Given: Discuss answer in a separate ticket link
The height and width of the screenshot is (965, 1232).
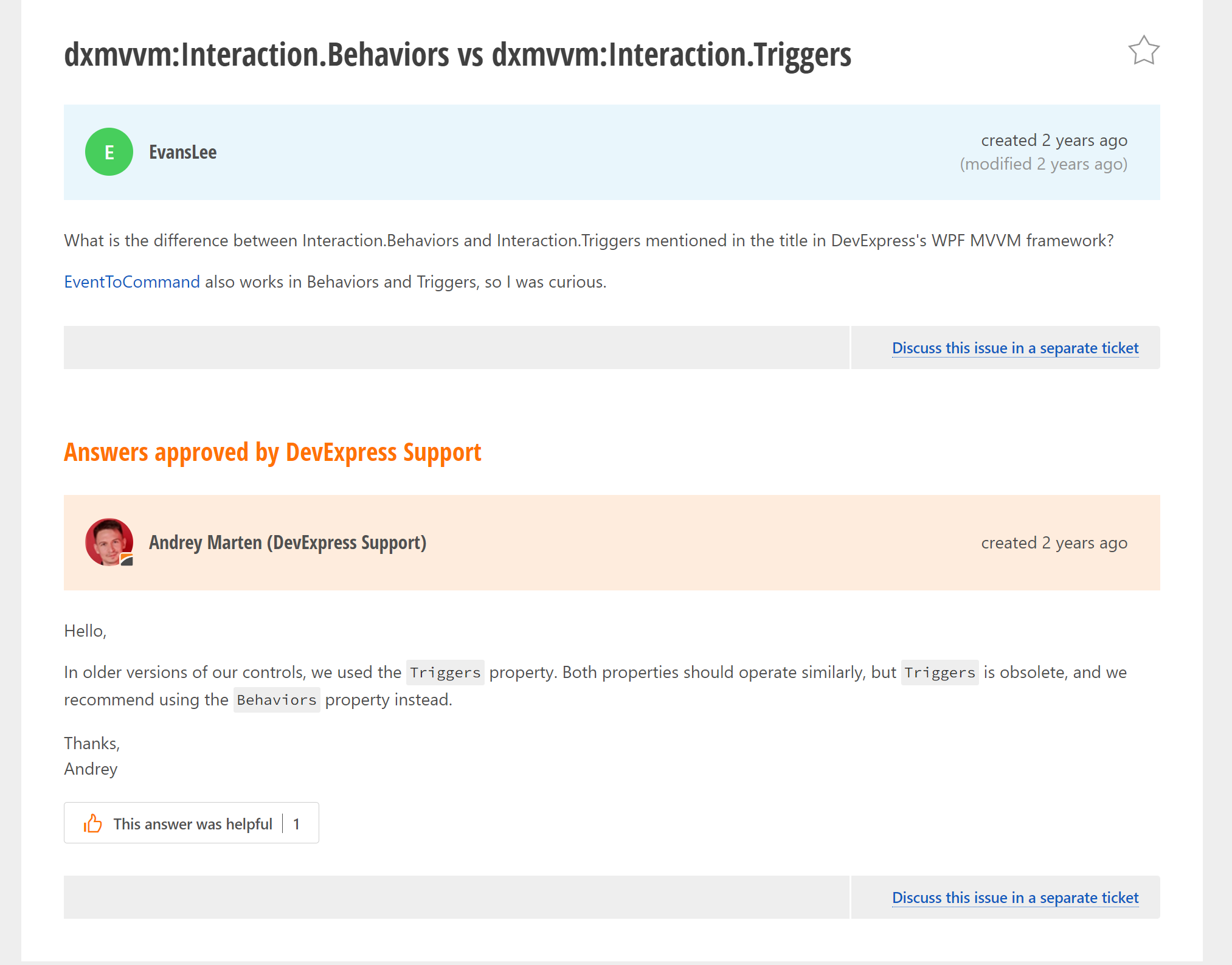Looking at the screenshot, I should pyautogui.click(x=1015, y=898).
